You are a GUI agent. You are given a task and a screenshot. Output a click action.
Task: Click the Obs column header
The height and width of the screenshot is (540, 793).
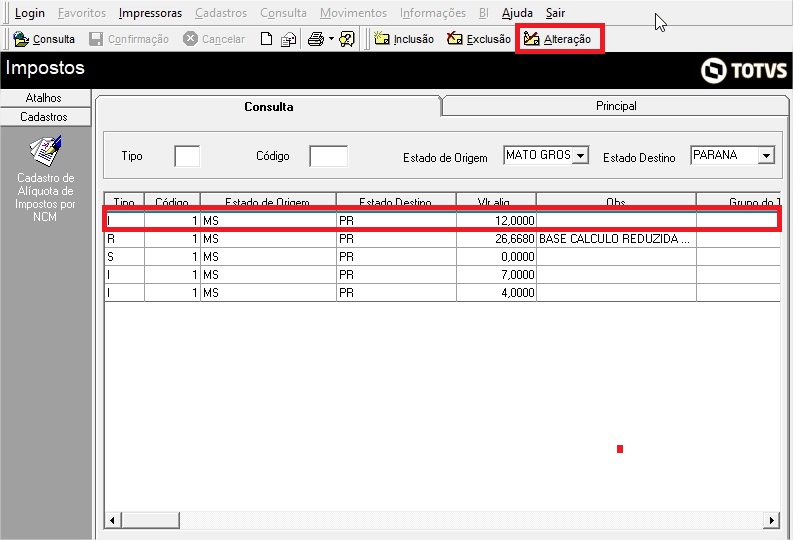[615, 200]
